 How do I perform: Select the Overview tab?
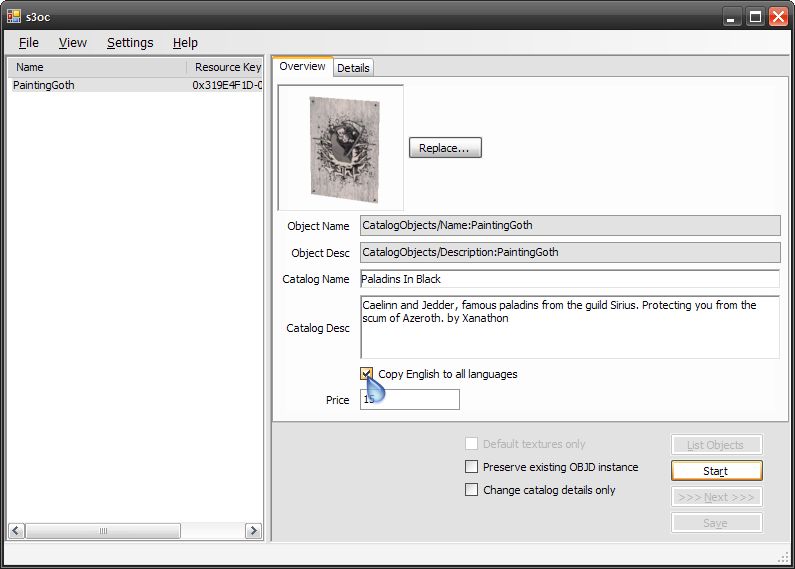(302, 66)
